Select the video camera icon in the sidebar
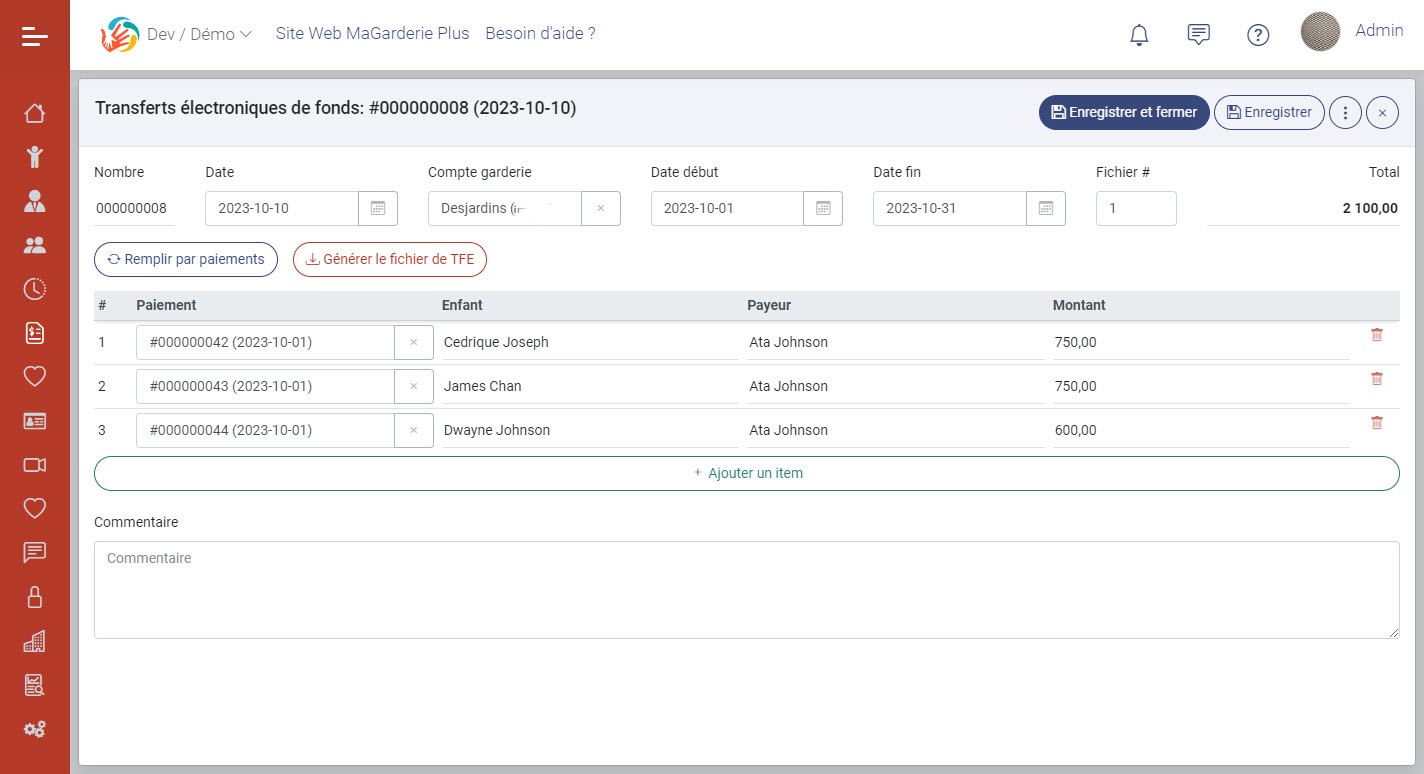 coord(35,465)
